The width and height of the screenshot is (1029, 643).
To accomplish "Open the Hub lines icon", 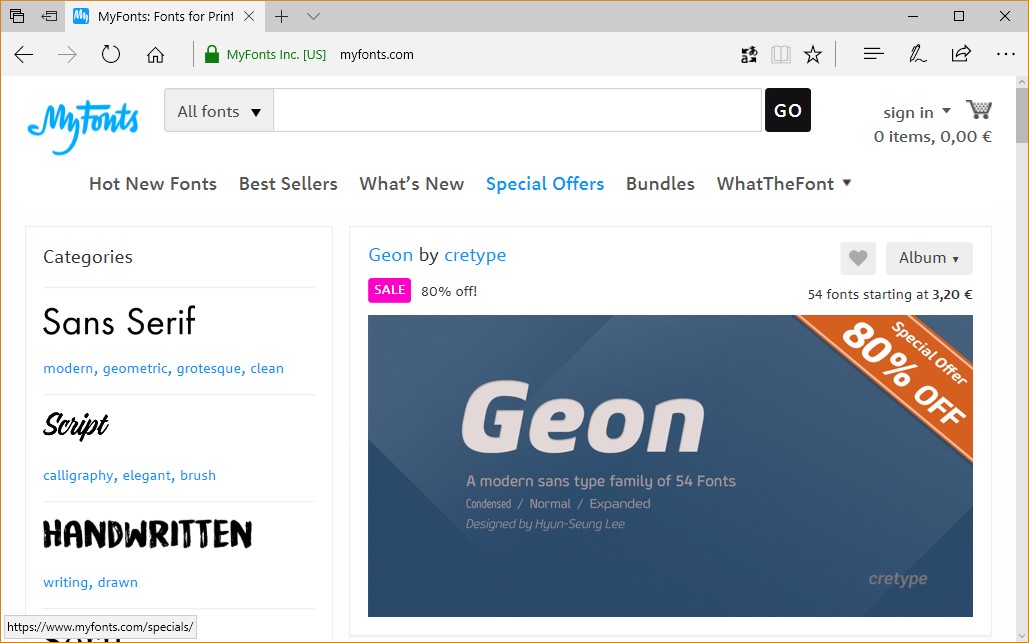I will tap(873, 55).
